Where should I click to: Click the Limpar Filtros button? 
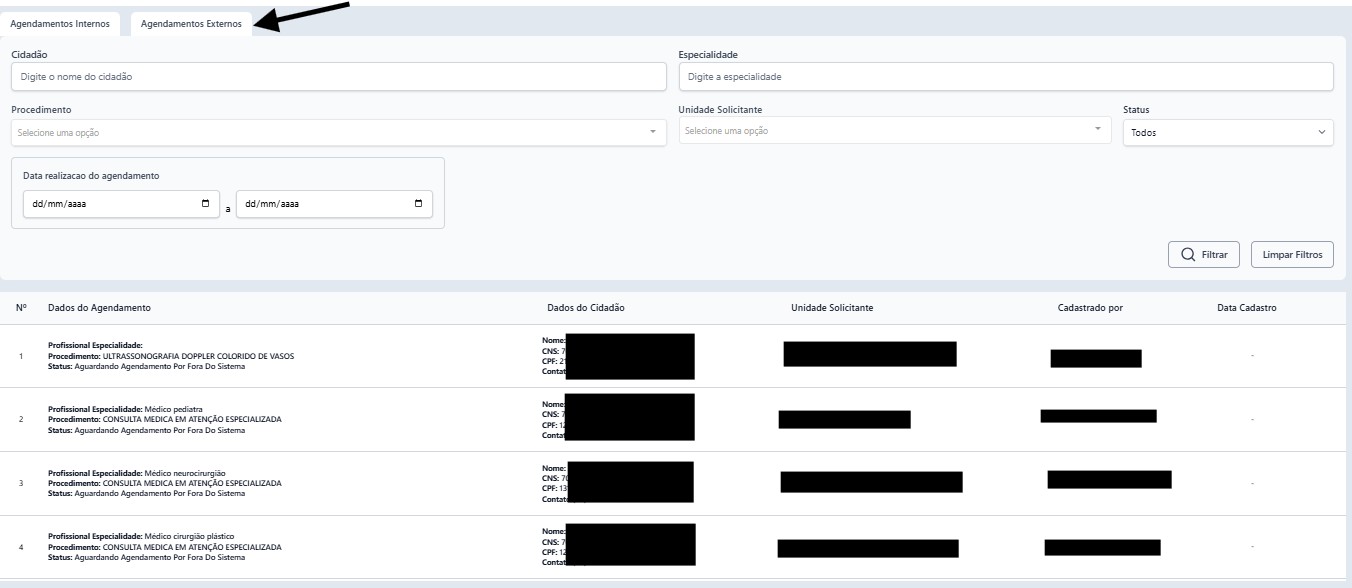1292,255
